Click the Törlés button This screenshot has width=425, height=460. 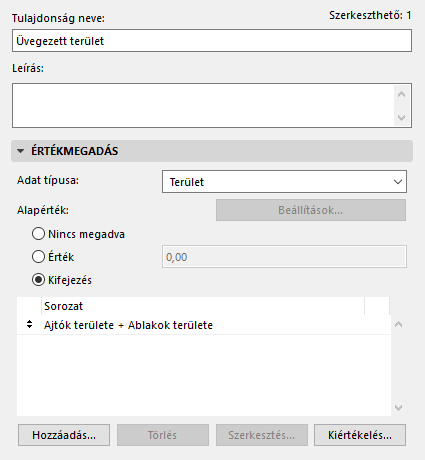click(x=163, y=435)
